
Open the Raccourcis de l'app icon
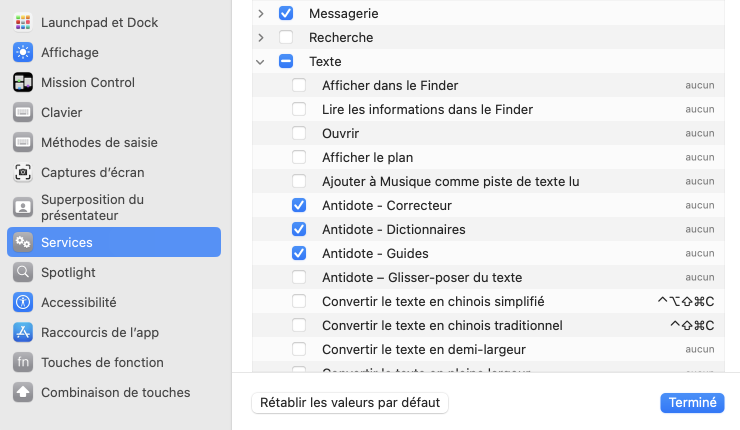23,332
